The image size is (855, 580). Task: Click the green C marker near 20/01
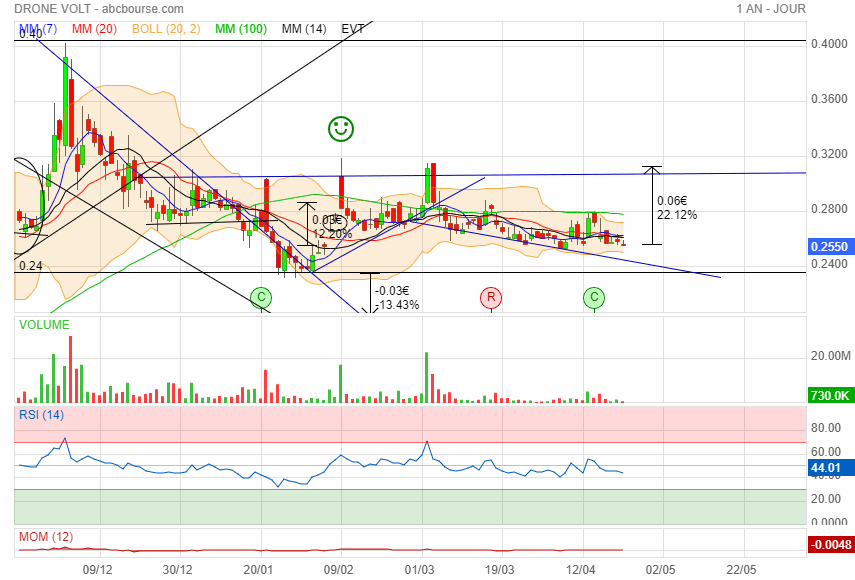pyautogui.click(x=261, y=298)
